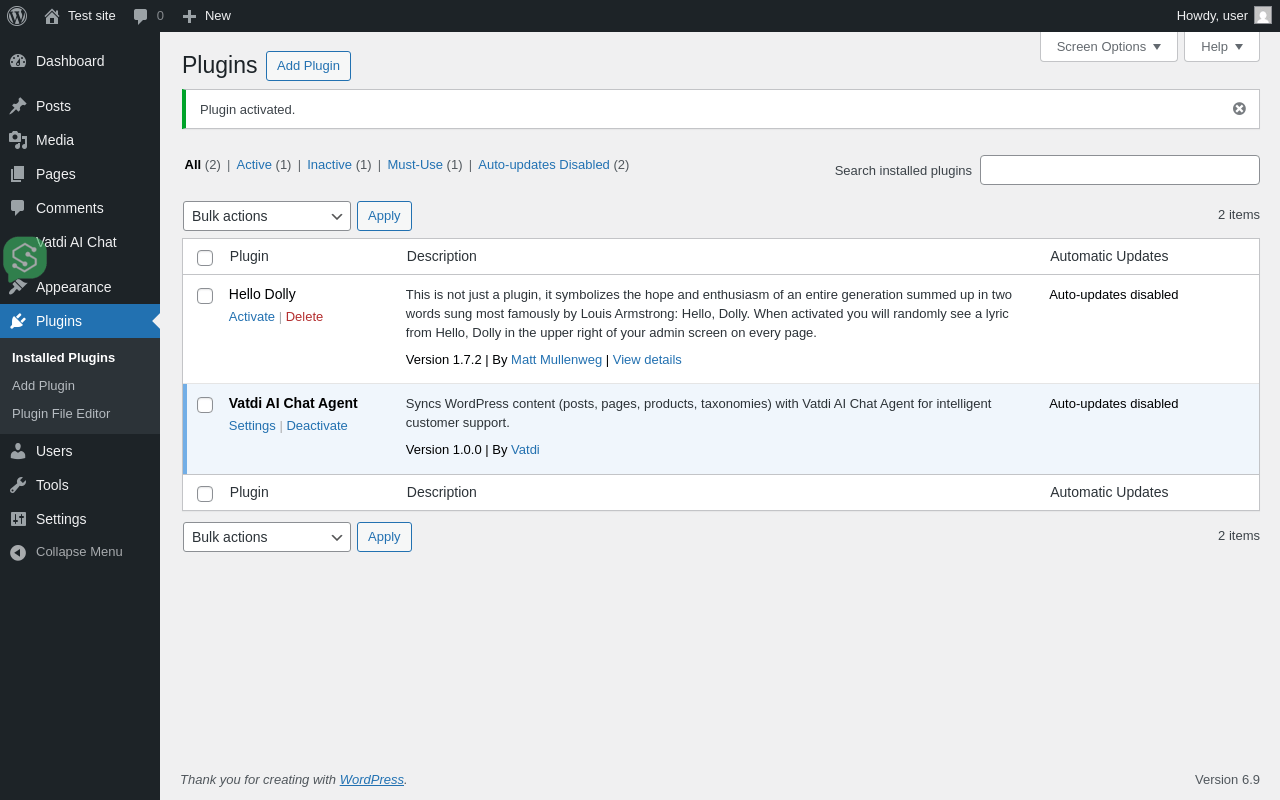1280x800 pixels.
Task: Click the Collapse Menu arrow icon
Action: click(x=18, y=552)
